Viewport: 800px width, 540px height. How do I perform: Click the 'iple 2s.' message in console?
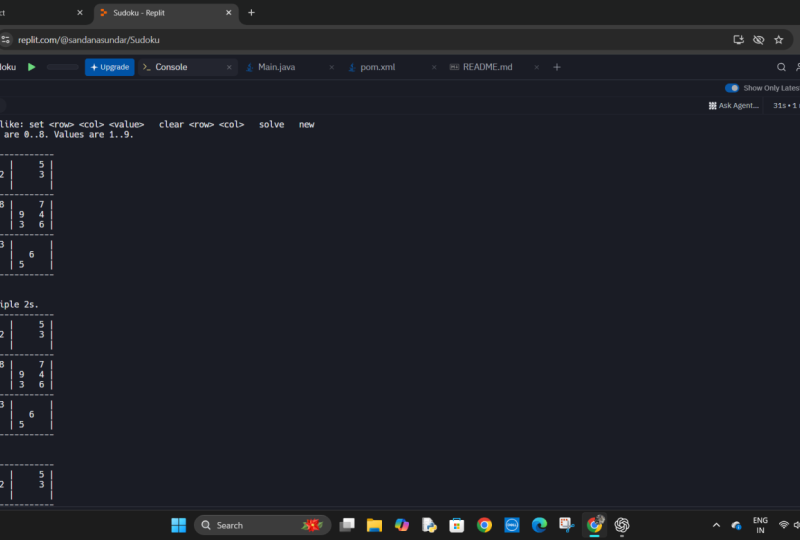click(19, 305)
